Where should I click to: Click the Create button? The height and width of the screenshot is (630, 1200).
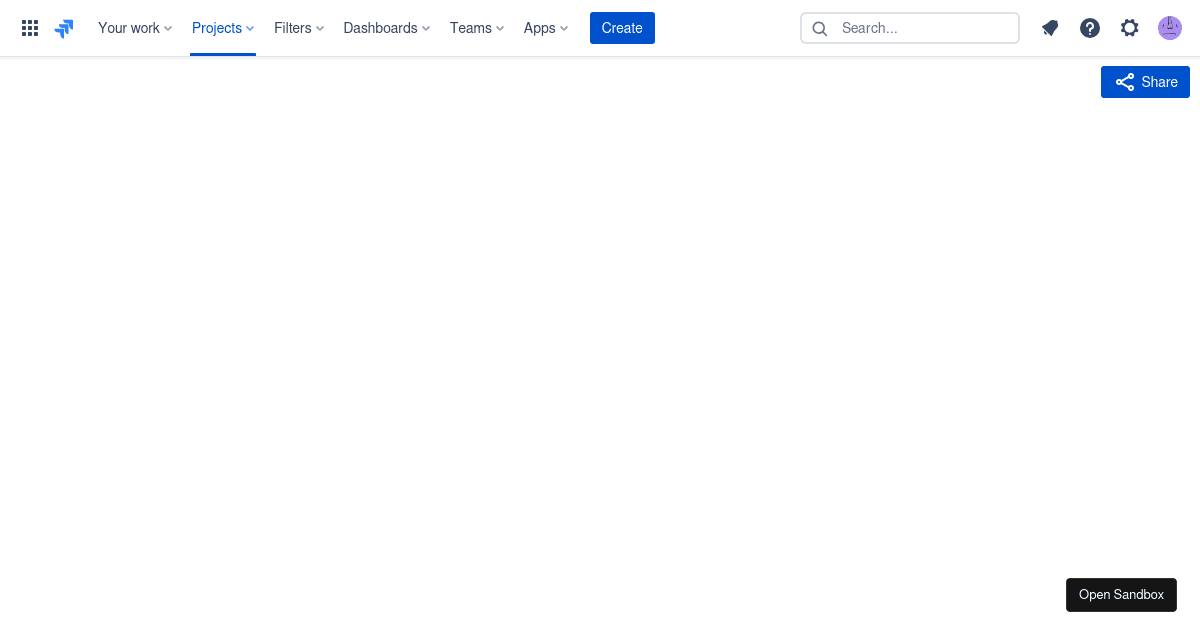coord(622,27)
